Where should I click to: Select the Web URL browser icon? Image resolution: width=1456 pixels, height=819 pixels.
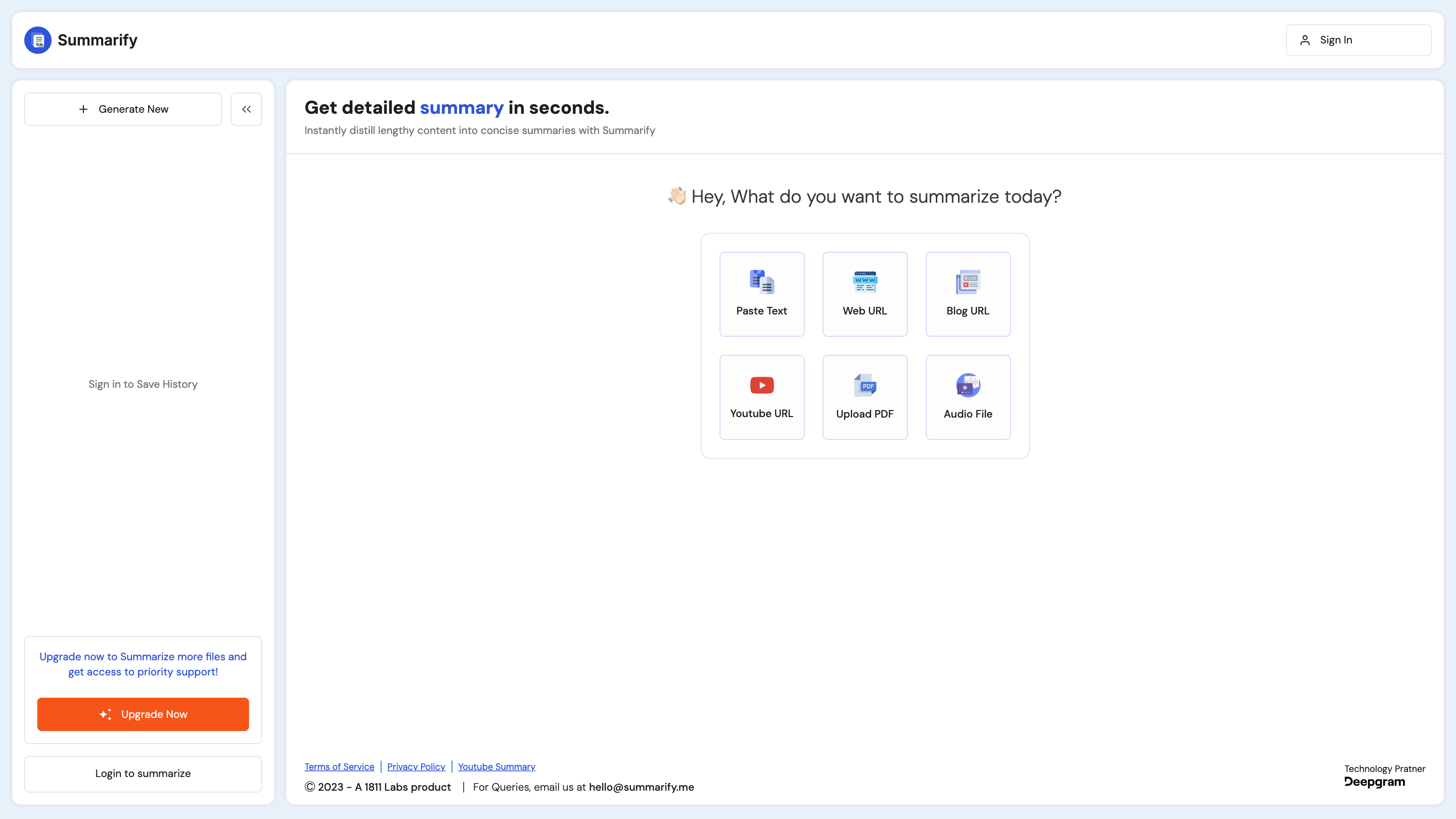(x=865, y=282)
